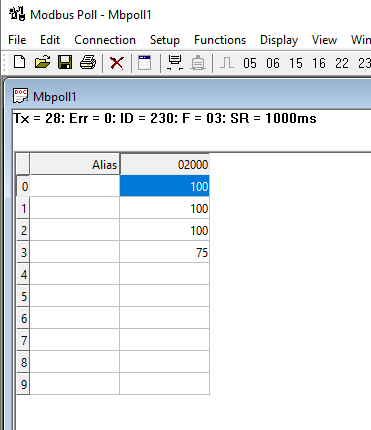Open the window definition toolbar icon
Screen dimensions: 371x430
pyautogui.click(x=145, y=62)
